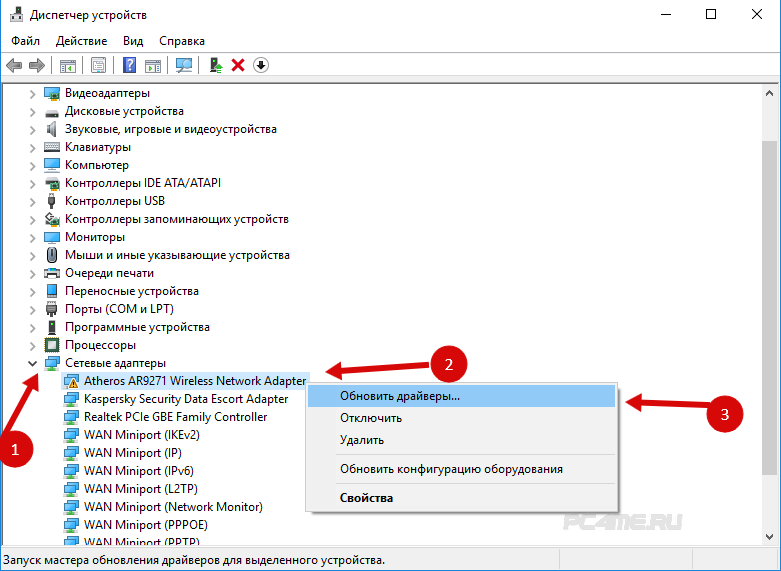This screenshot has width=781, height=571.
Task: Click the Звуковые устройства speaker icon
Action: (52, 129)
